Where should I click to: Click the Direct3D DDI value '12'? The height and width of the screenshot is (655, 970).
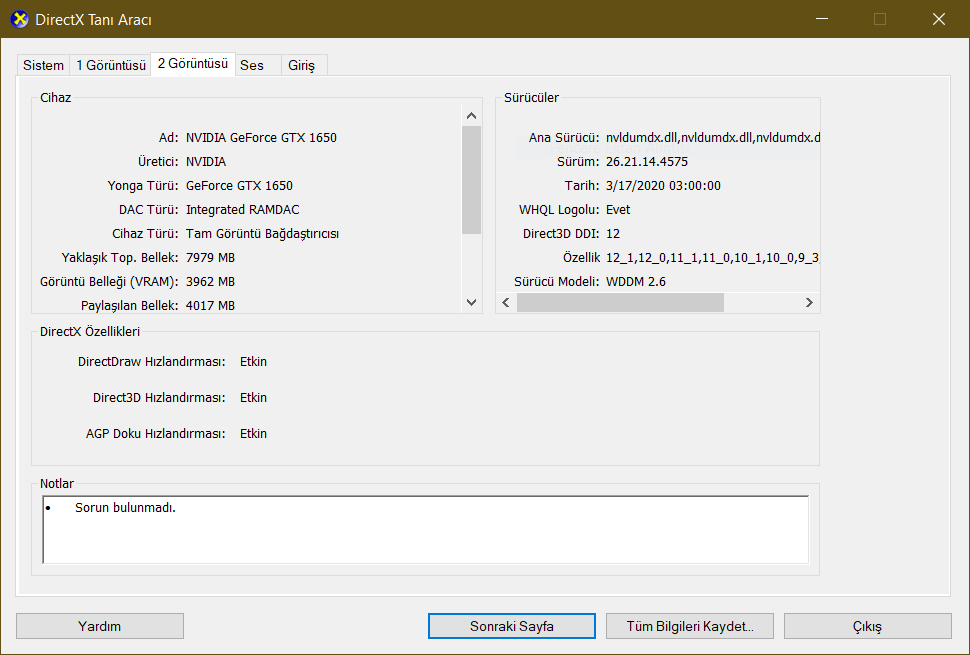(613, 234)
